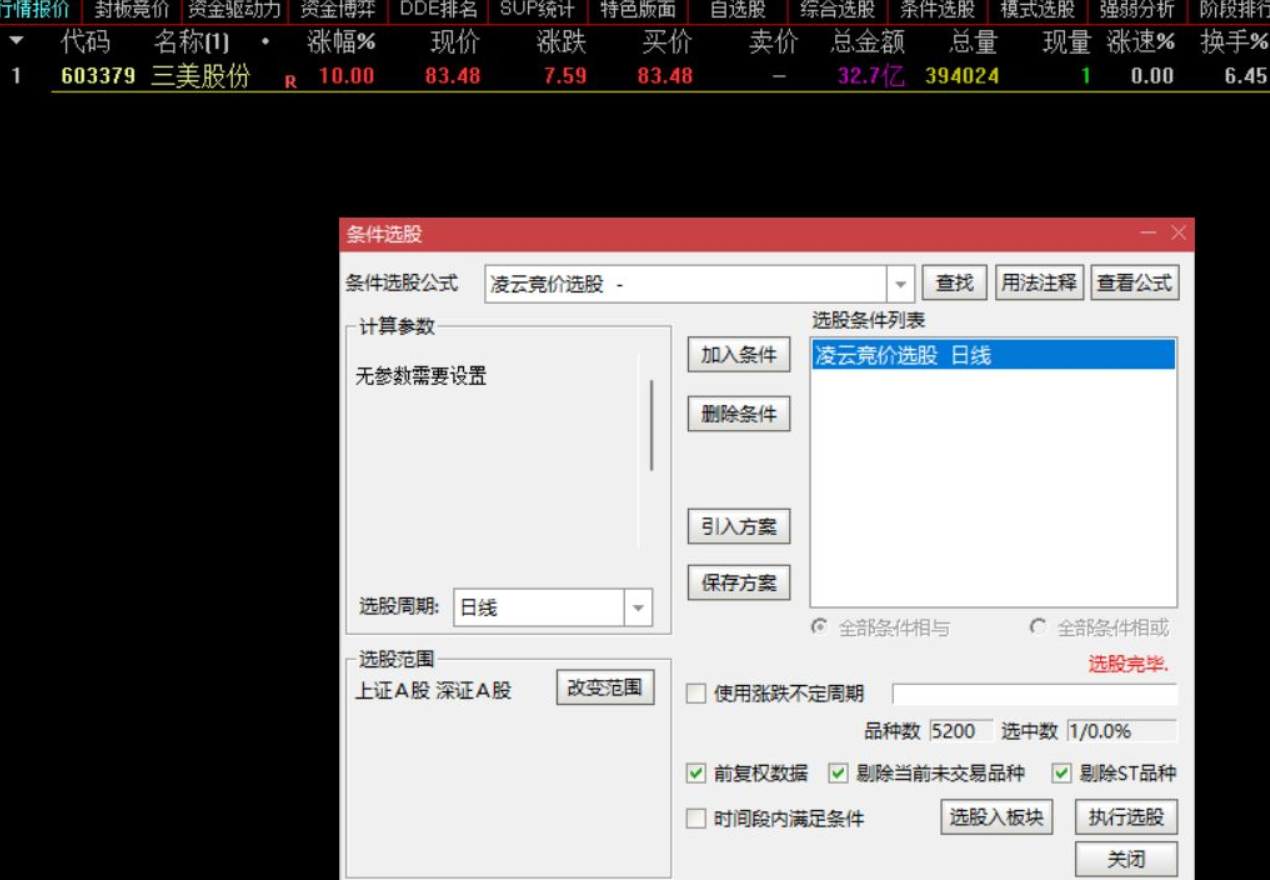Enable 时间段内满足条件 checkbox
Image resolution: width=1270 pixels, height=880 pixels.
[696, 819]
